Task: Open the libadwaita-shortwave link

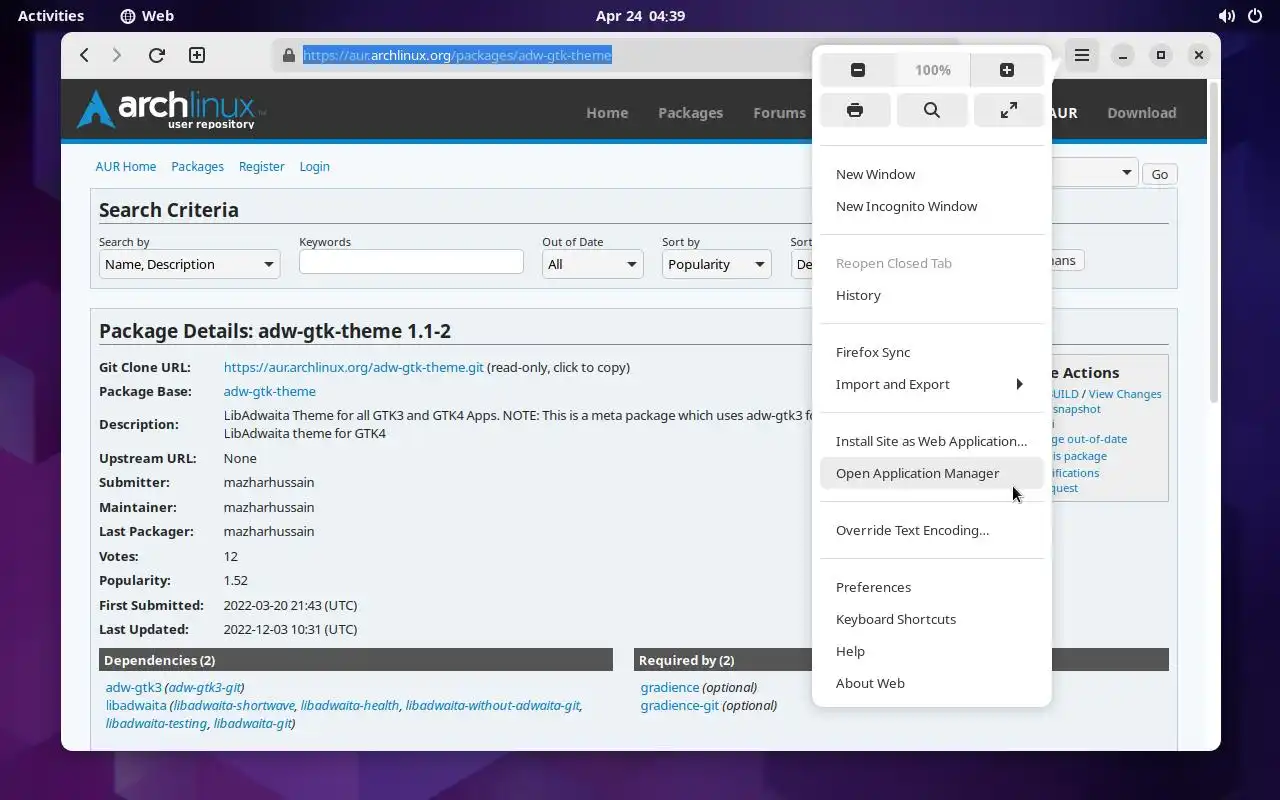Action: pos(234,705)
